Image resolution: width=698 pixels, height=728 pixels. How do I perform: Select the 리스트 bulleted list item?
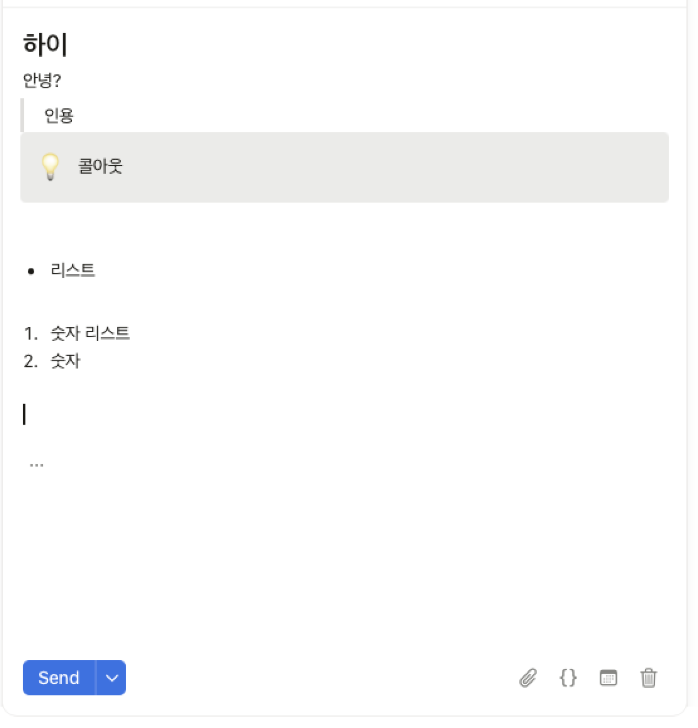[73, 270]
